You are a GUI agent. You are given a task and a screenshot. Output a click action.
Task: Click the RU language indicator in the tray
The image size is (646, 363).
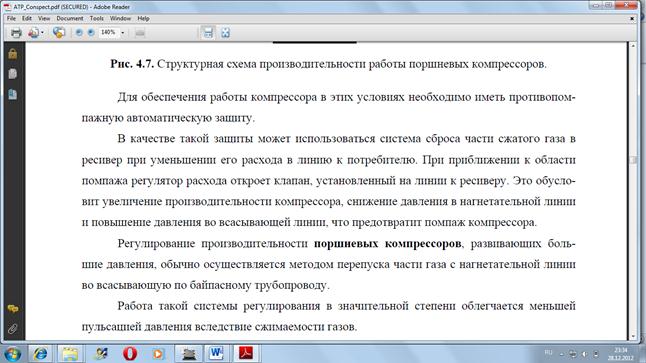click(x=548, y=352)
